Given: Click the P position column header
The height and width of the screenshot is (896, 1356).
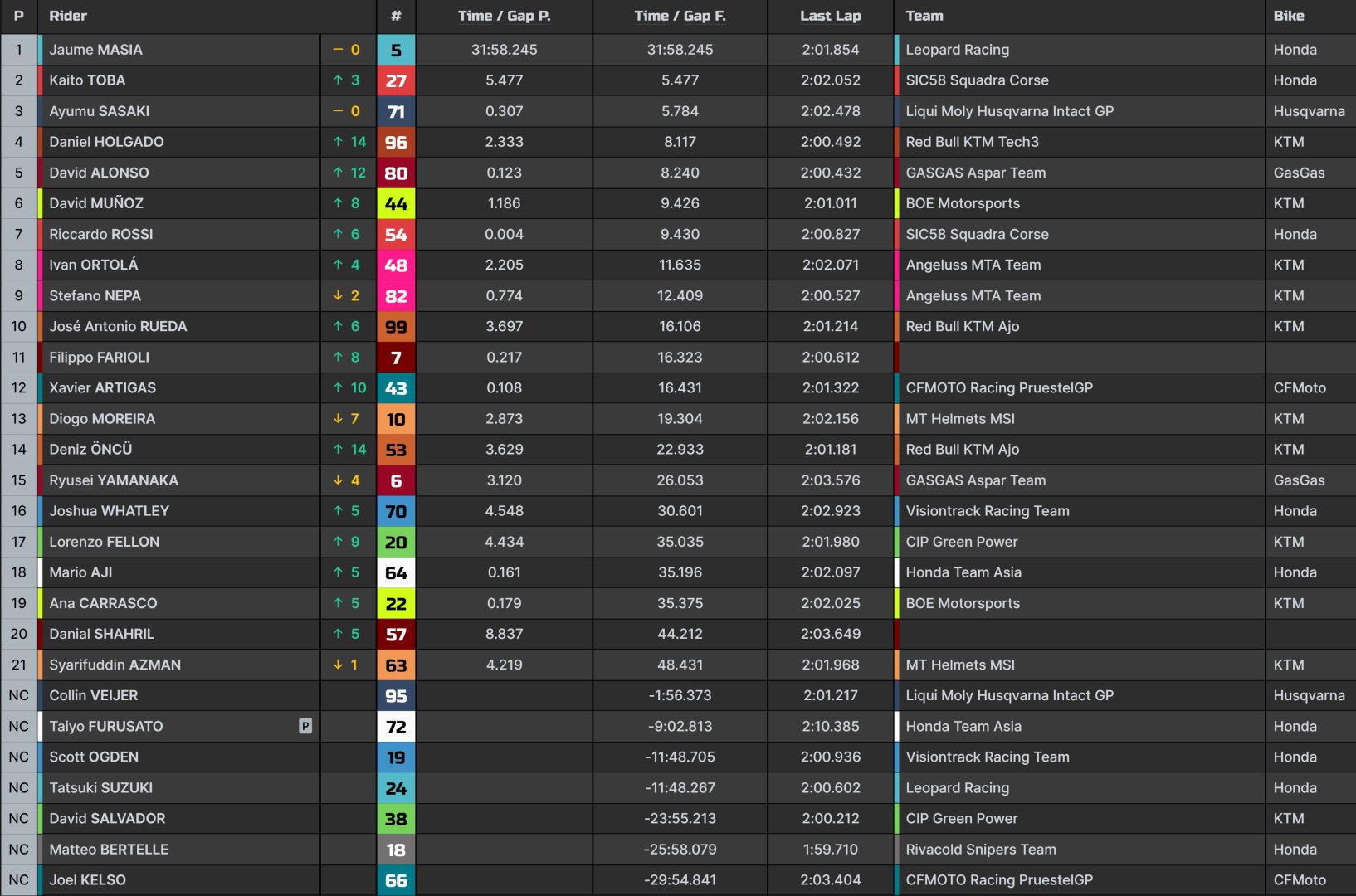Looking at the screenshot, I should [x=19, y=16].
